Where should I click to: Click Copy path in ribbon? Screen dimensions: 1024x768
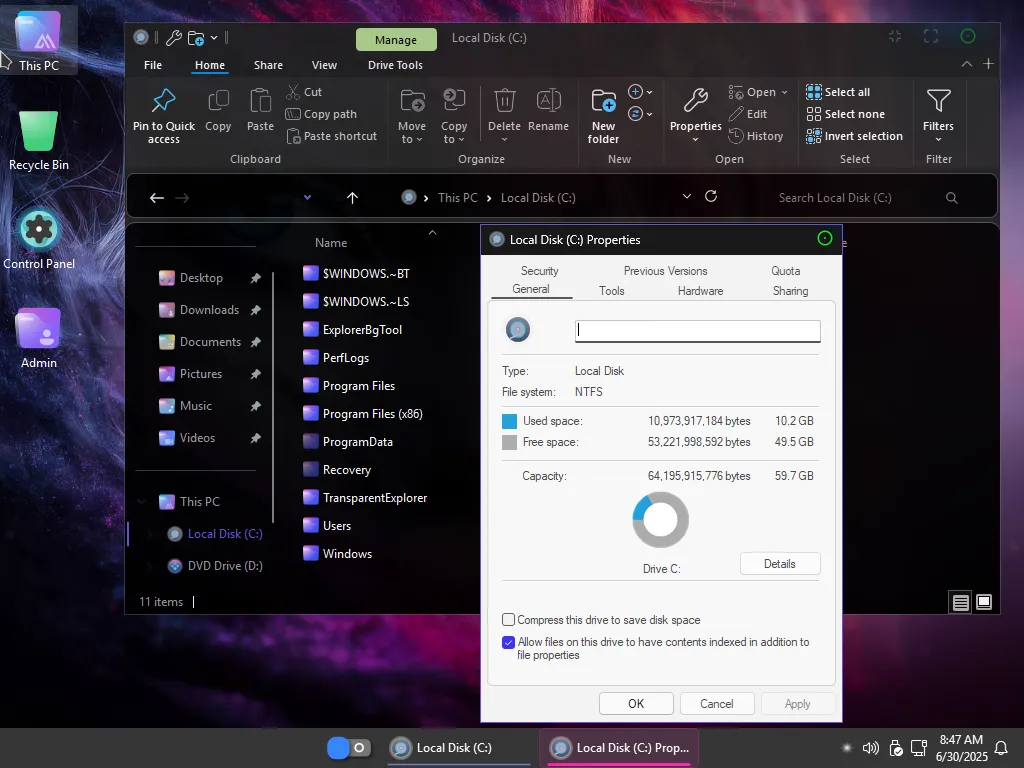[x=321, y=114]
